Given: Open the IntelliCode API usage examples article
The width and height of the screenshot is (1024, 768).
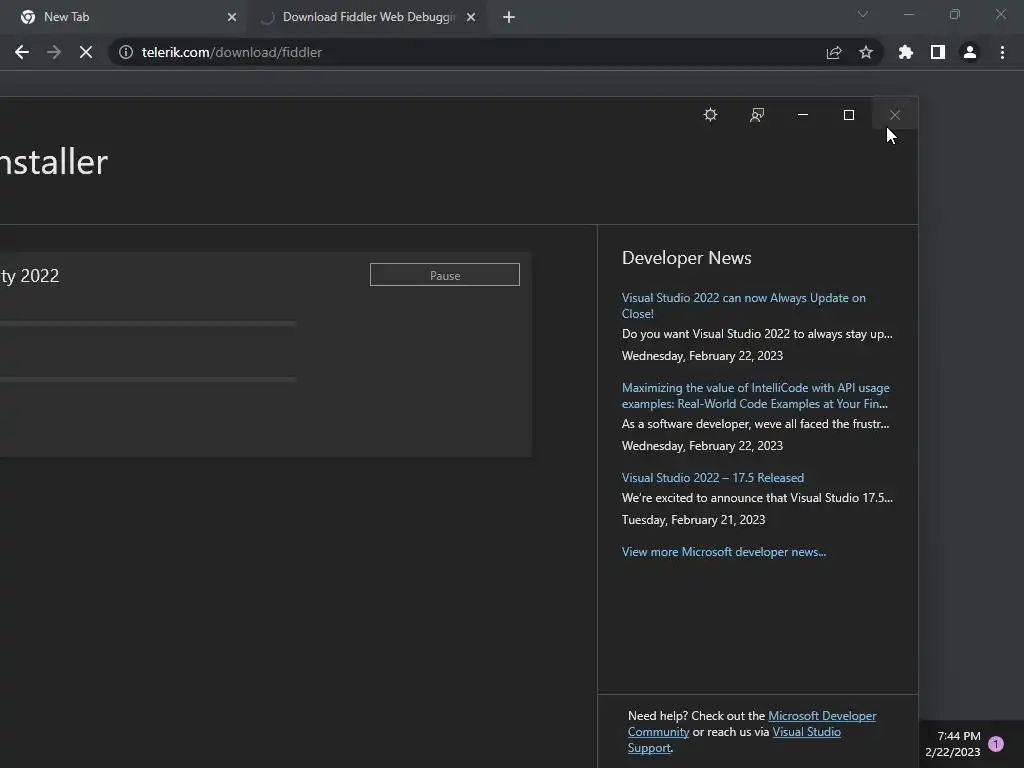Looking at the screenshot, I should coord(756,396).
